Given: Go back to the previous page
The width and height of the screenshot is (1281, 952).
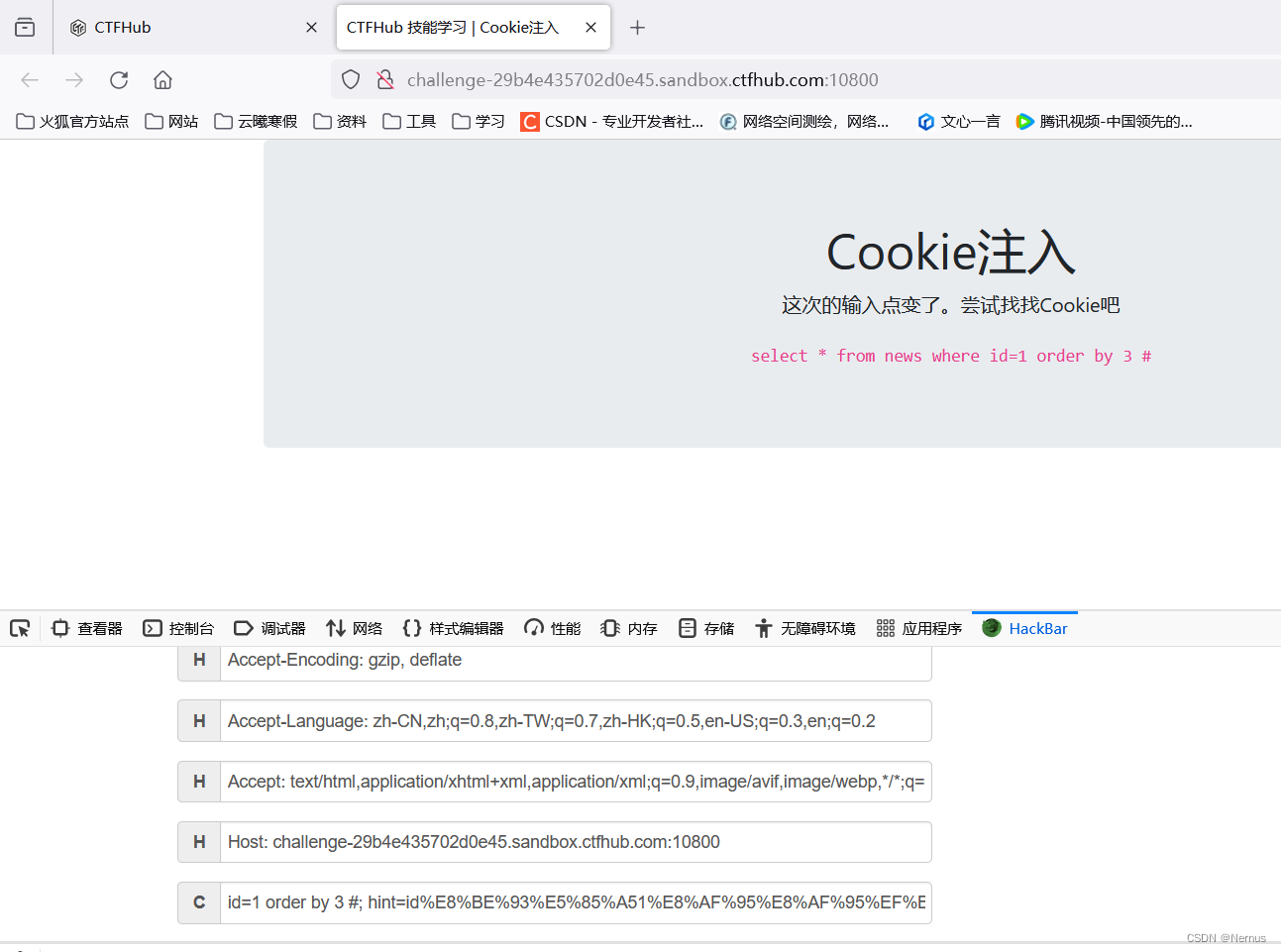Looking at the screenshot, I should [30, 79].
